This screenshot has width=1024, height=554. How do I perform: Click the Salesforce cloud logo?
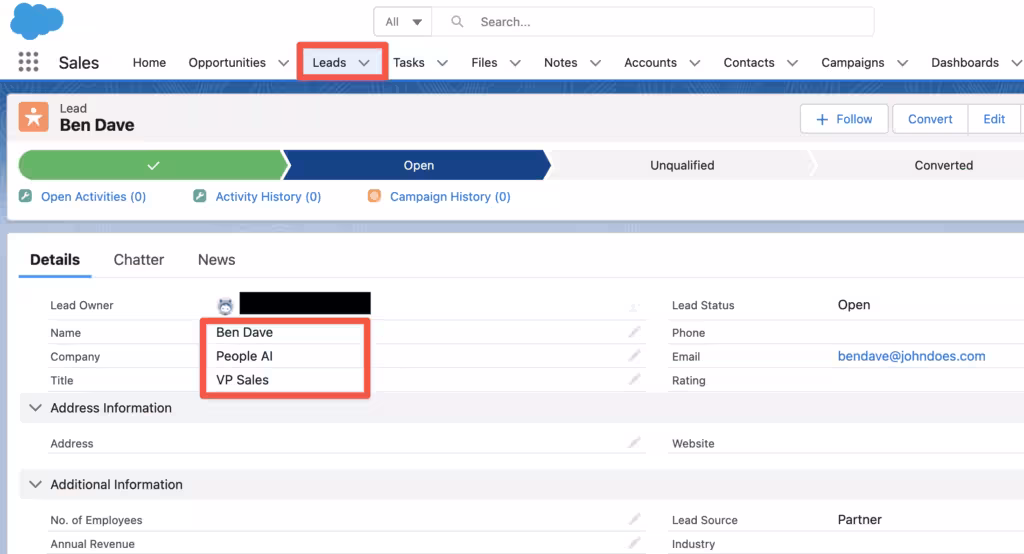click(x=37, y=21)
